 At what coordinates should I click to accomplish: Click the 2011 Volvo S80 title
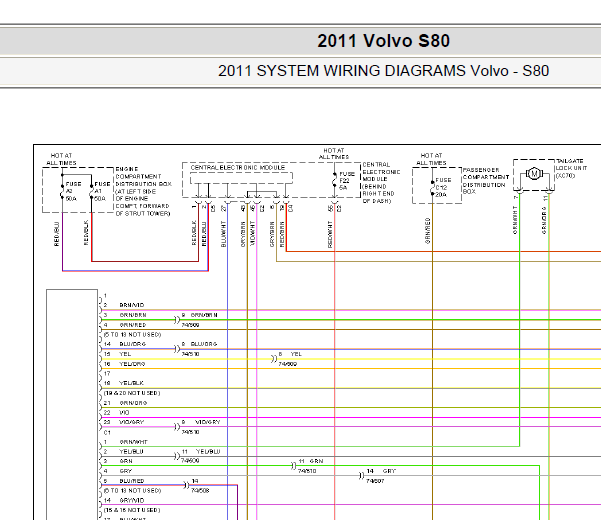383,41
